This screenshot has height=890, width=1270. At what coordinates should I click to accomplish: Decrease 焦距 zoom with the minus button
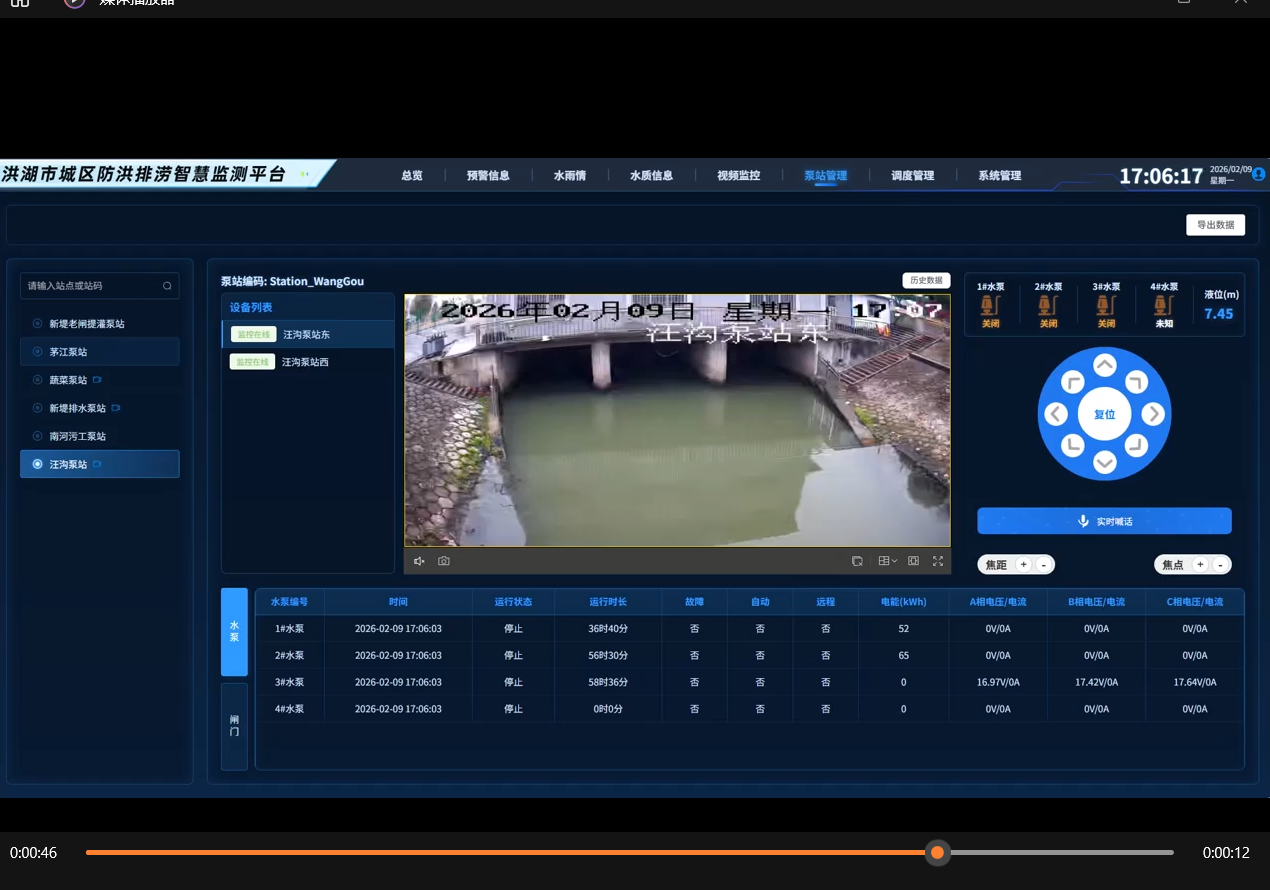(x=1044, y=565)
